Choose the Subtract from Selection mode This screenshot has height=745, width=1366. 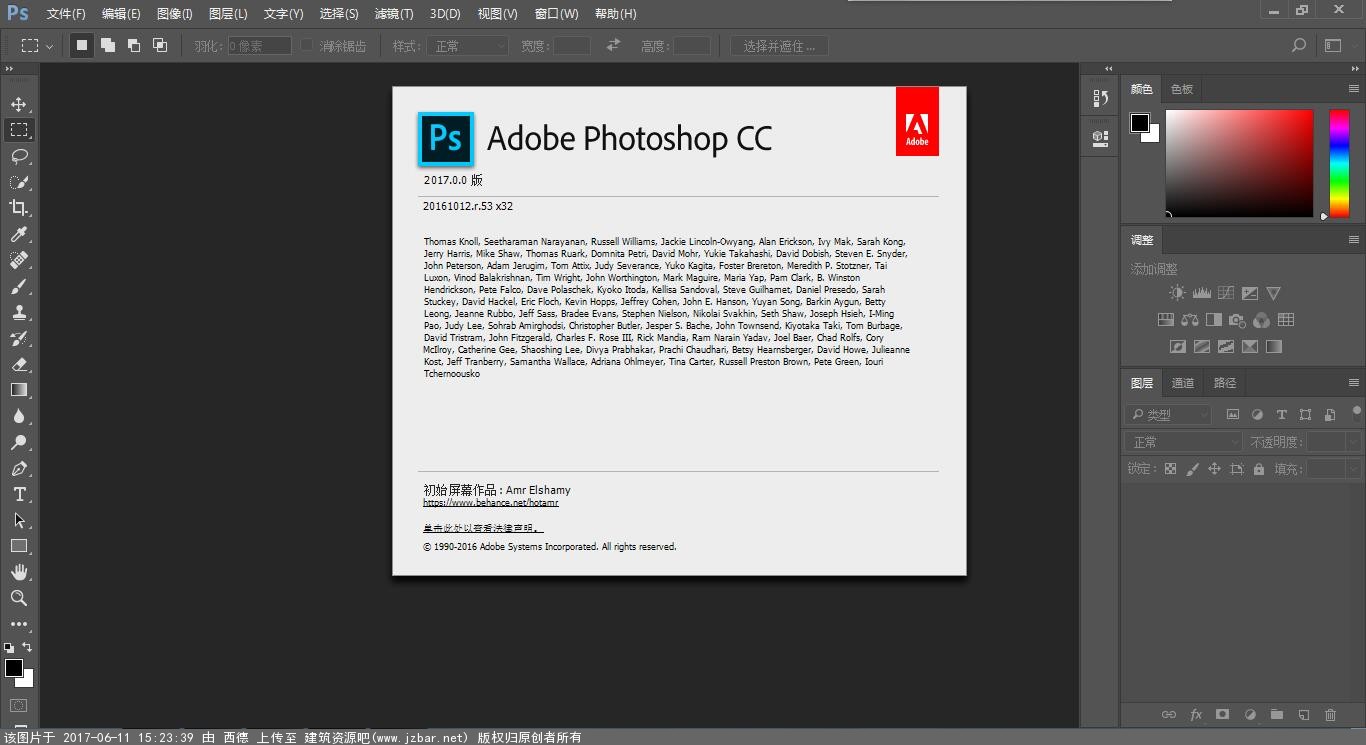134,45
